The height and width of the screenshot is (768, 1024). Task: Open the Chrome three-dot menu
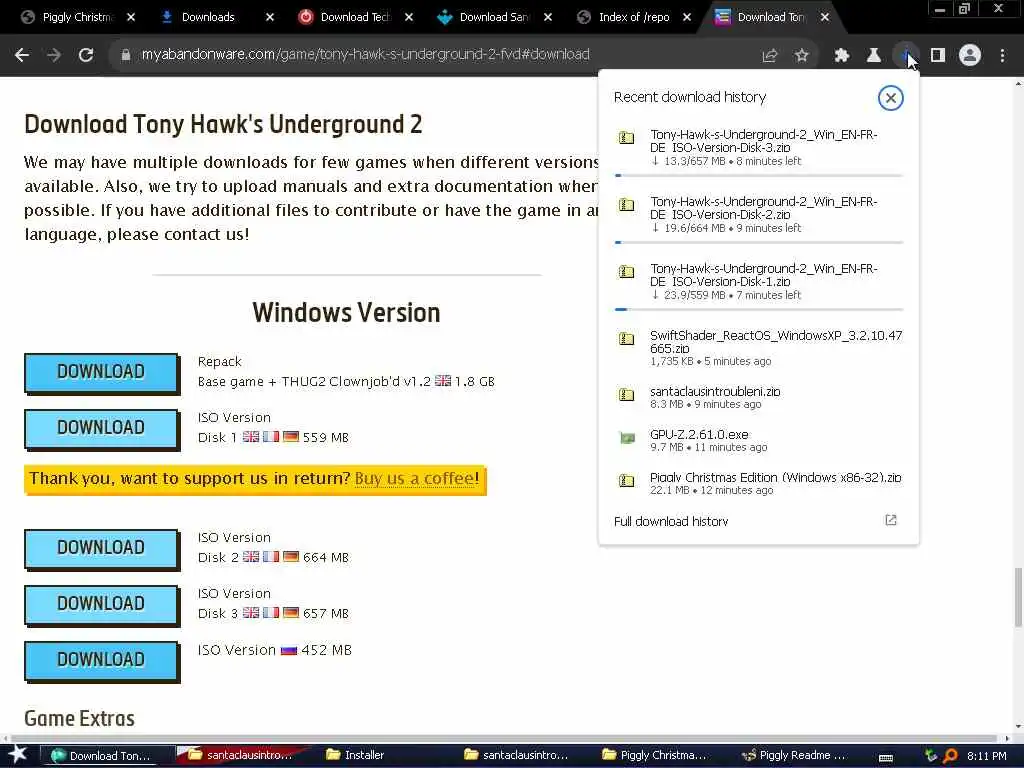pyautogui.click(x=1002, y=56)
